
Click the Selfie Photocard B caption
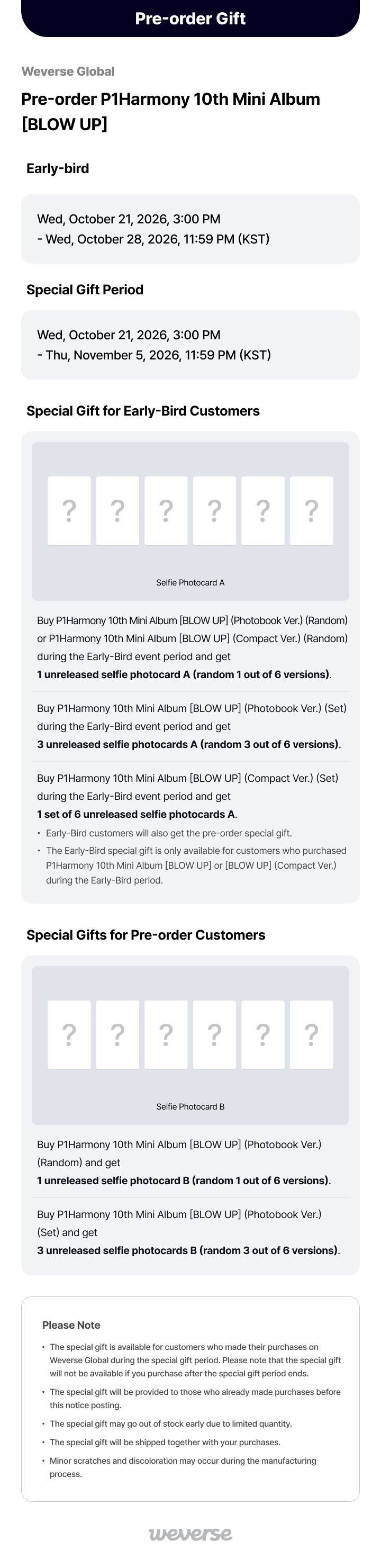(190, 1106)
